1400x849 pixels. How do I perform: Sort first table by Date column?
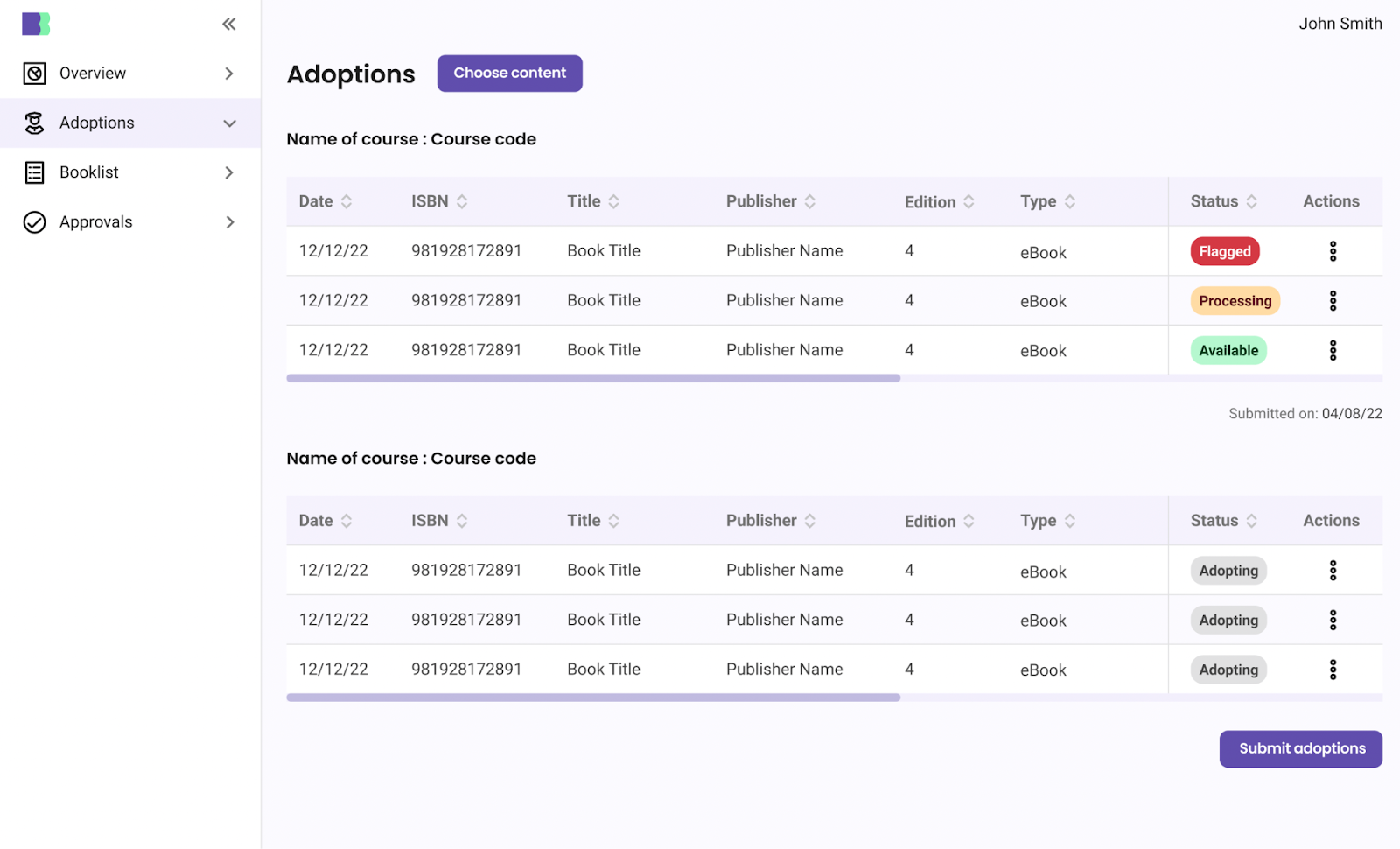346,201
